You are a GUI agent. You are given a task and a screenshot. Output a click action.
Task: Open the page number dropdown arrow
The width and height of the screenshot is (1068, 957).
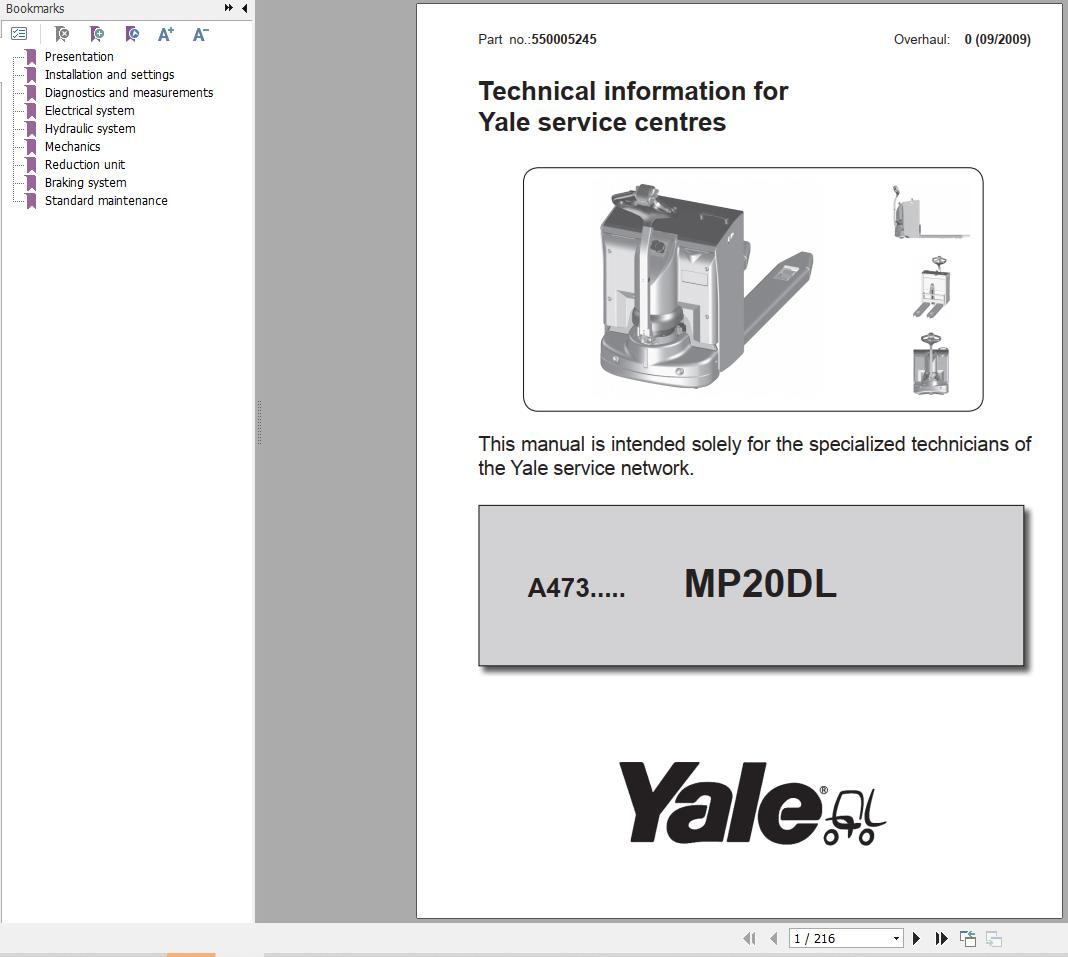tap(896, 939)
